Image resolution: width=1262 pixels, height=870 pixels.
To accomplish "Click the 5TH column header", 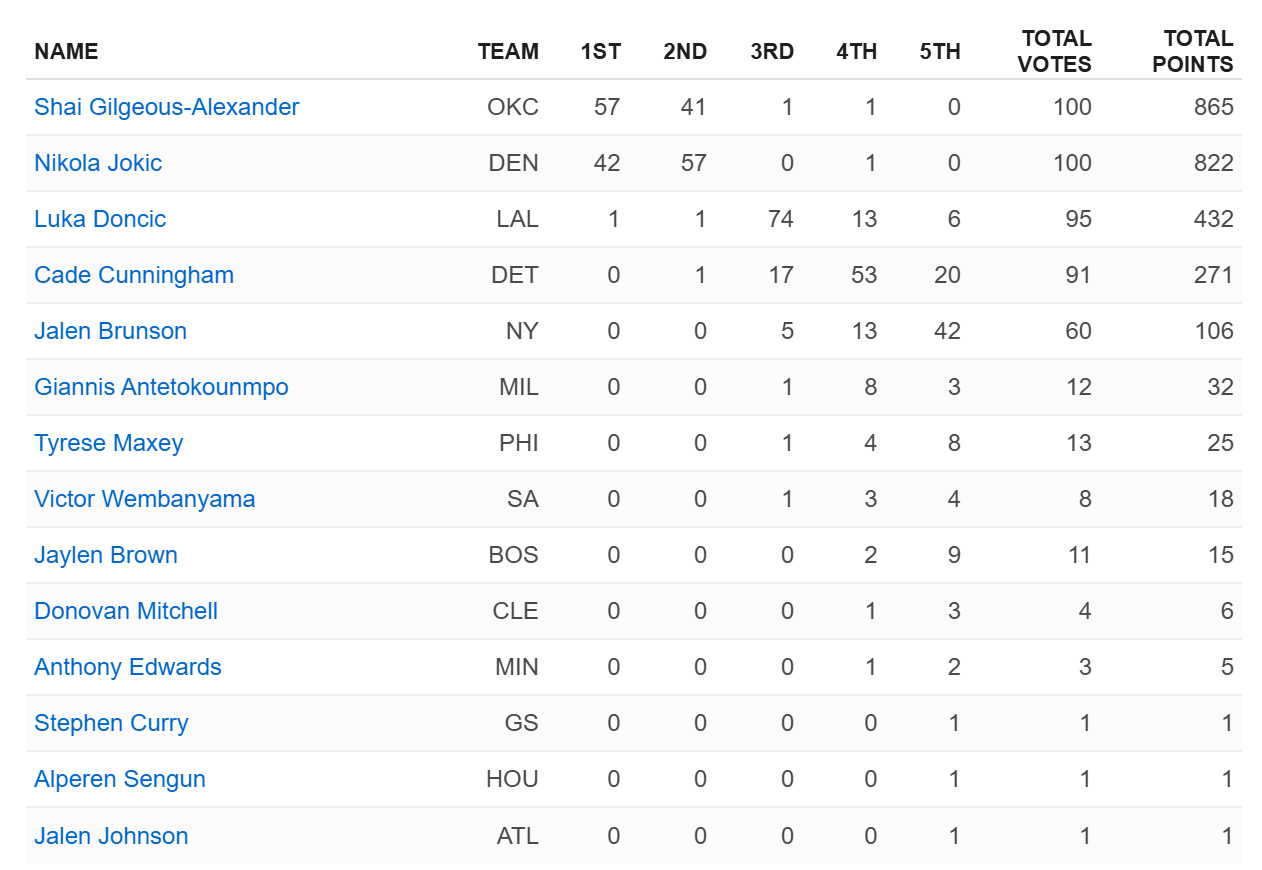I will [940, 52].
